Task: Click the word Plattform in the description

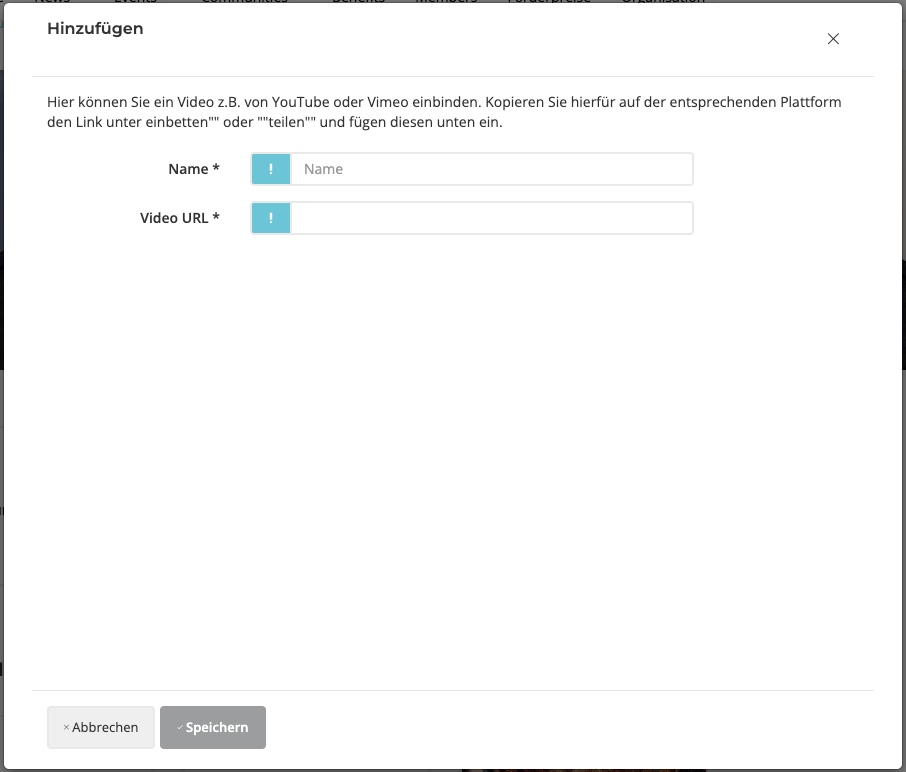Action: coord(810,103)
